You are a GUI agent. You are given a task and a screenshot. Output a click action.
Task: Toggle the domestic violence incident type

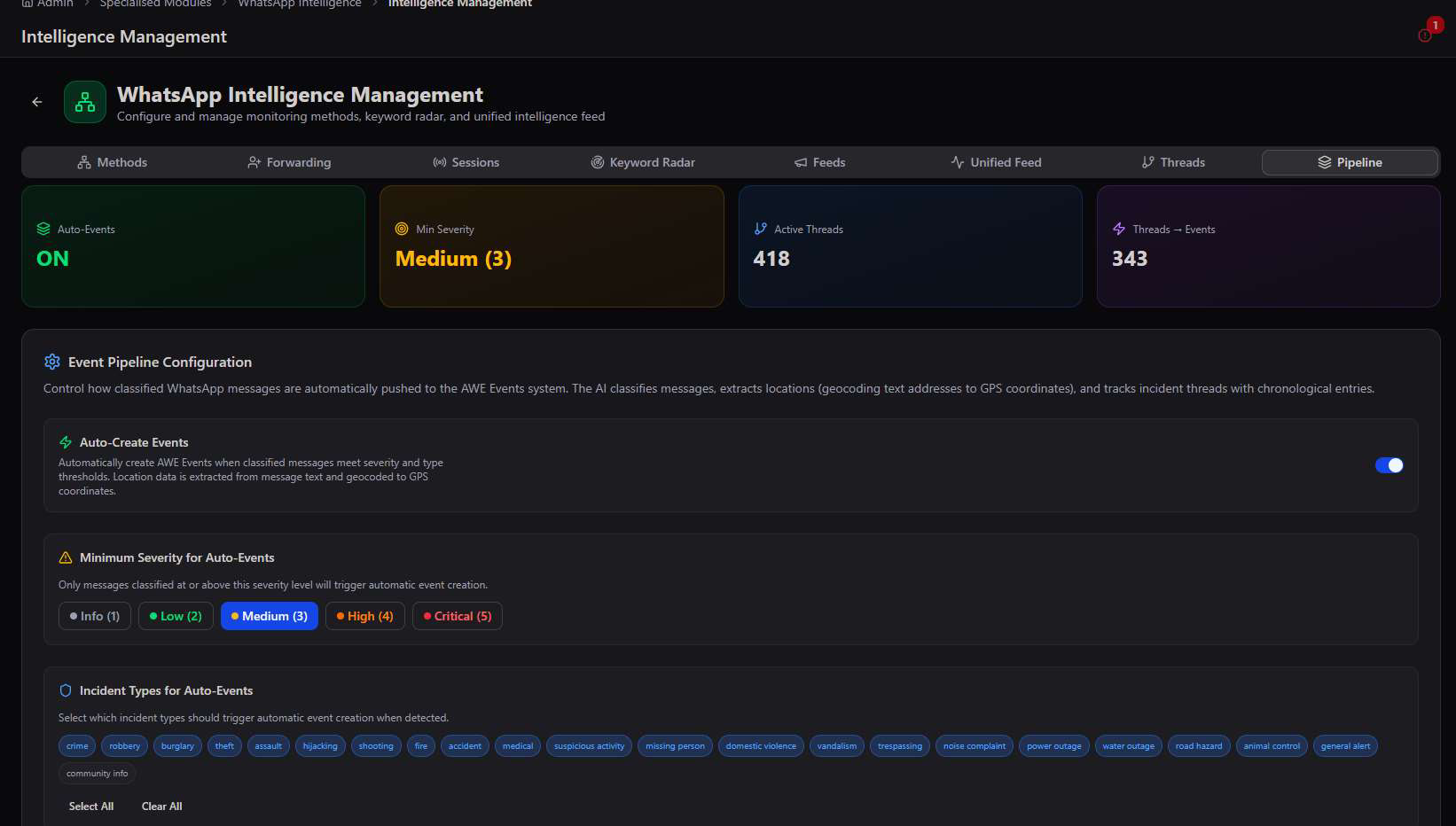tap(761, 746)
